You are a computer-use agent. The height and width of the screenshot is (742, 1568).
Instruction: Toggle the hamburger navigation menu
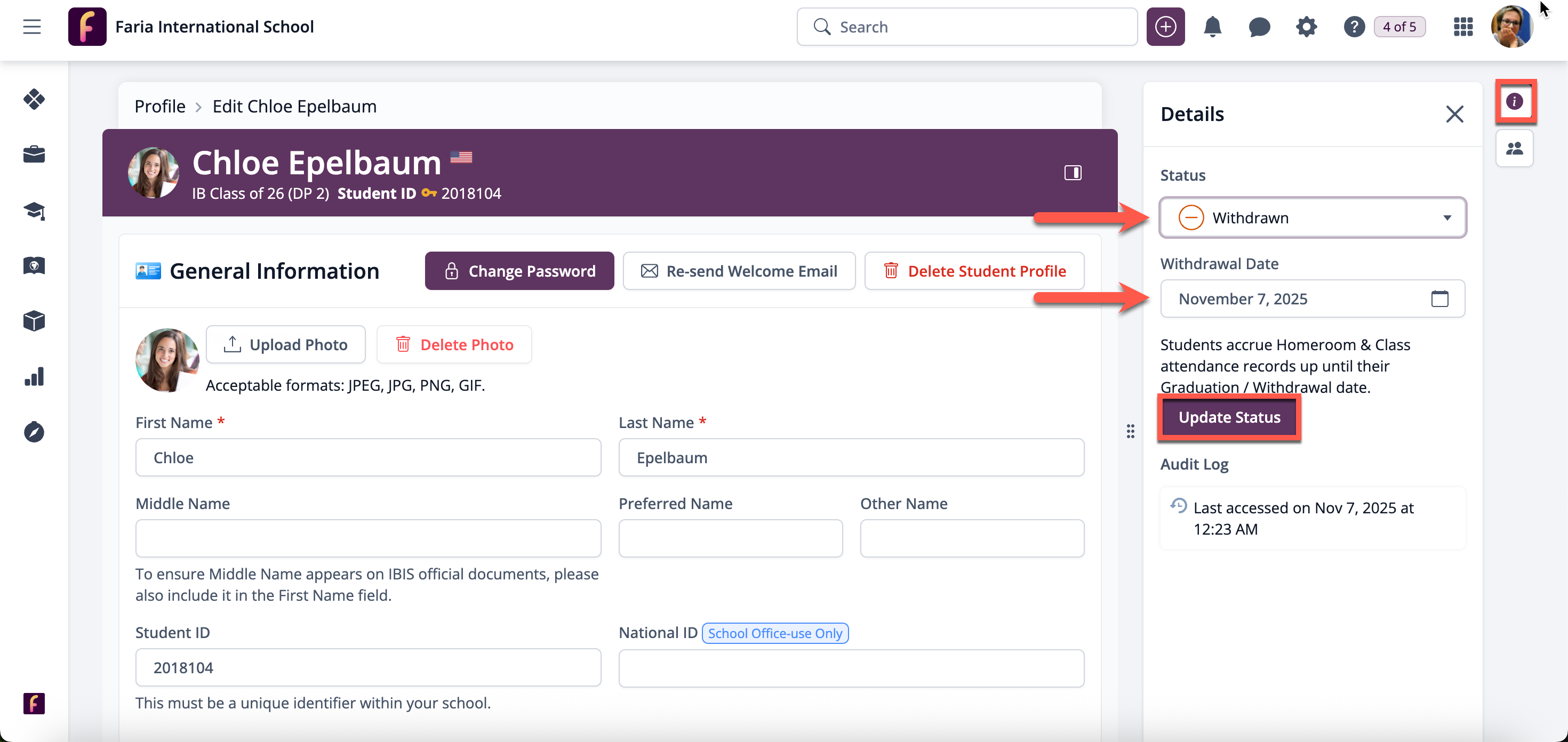[x=31, y=27]
